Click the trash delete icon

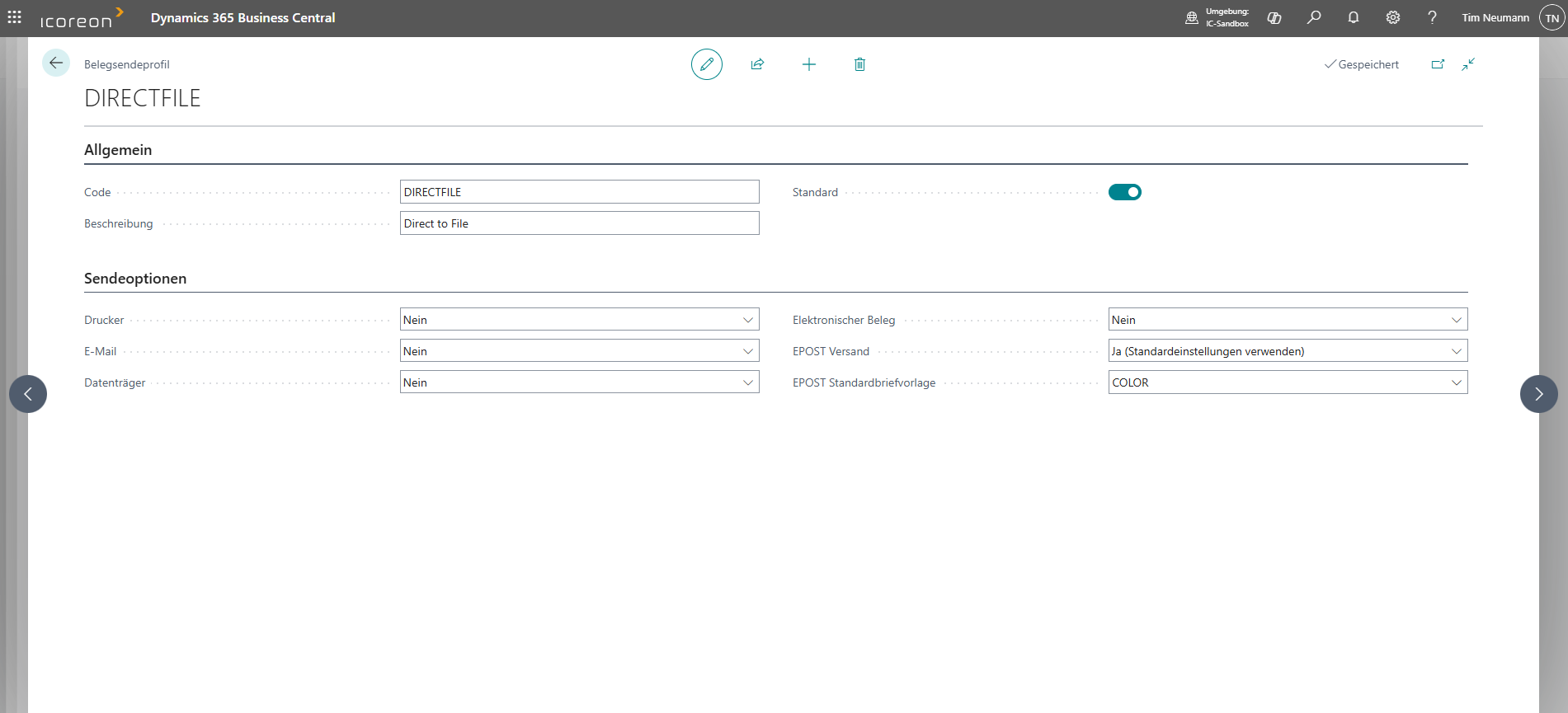(x=859, y=64)
